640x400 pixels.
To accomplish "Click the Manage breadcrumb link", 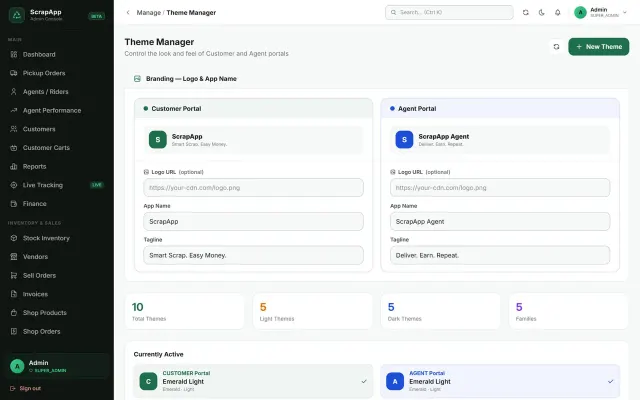I will pos(149,13).
